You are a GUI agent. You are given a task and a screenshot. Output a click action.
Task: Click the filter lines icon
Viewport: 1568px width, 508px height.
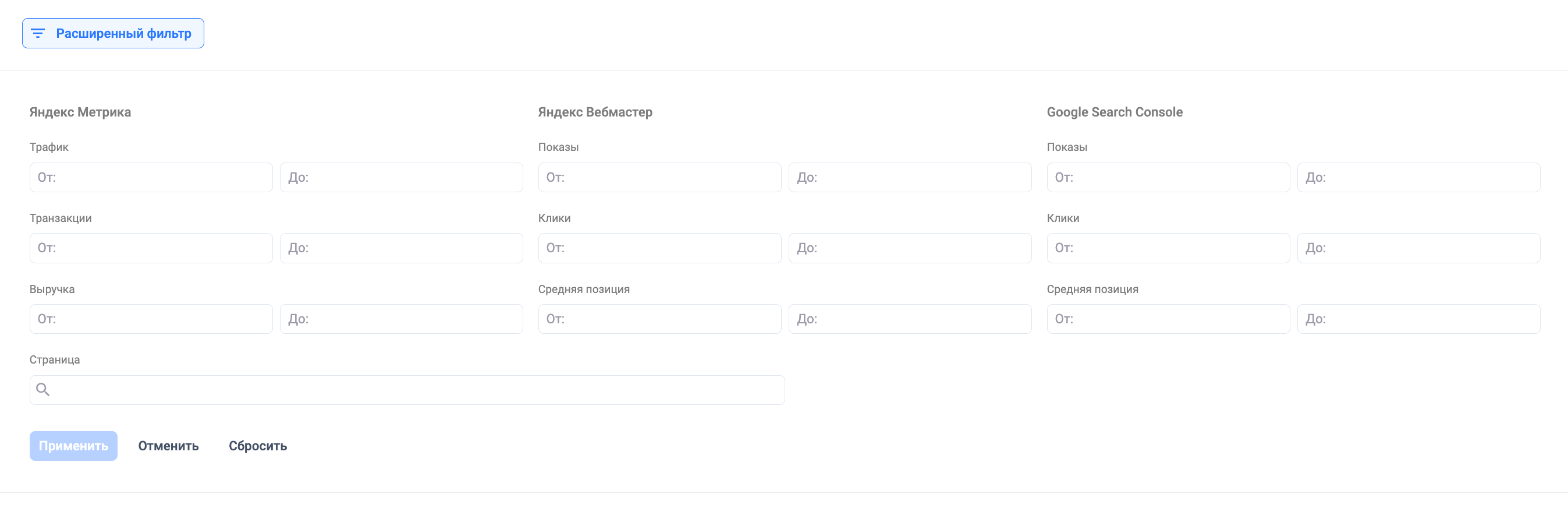pyautogui.click(x=38, y=34)
